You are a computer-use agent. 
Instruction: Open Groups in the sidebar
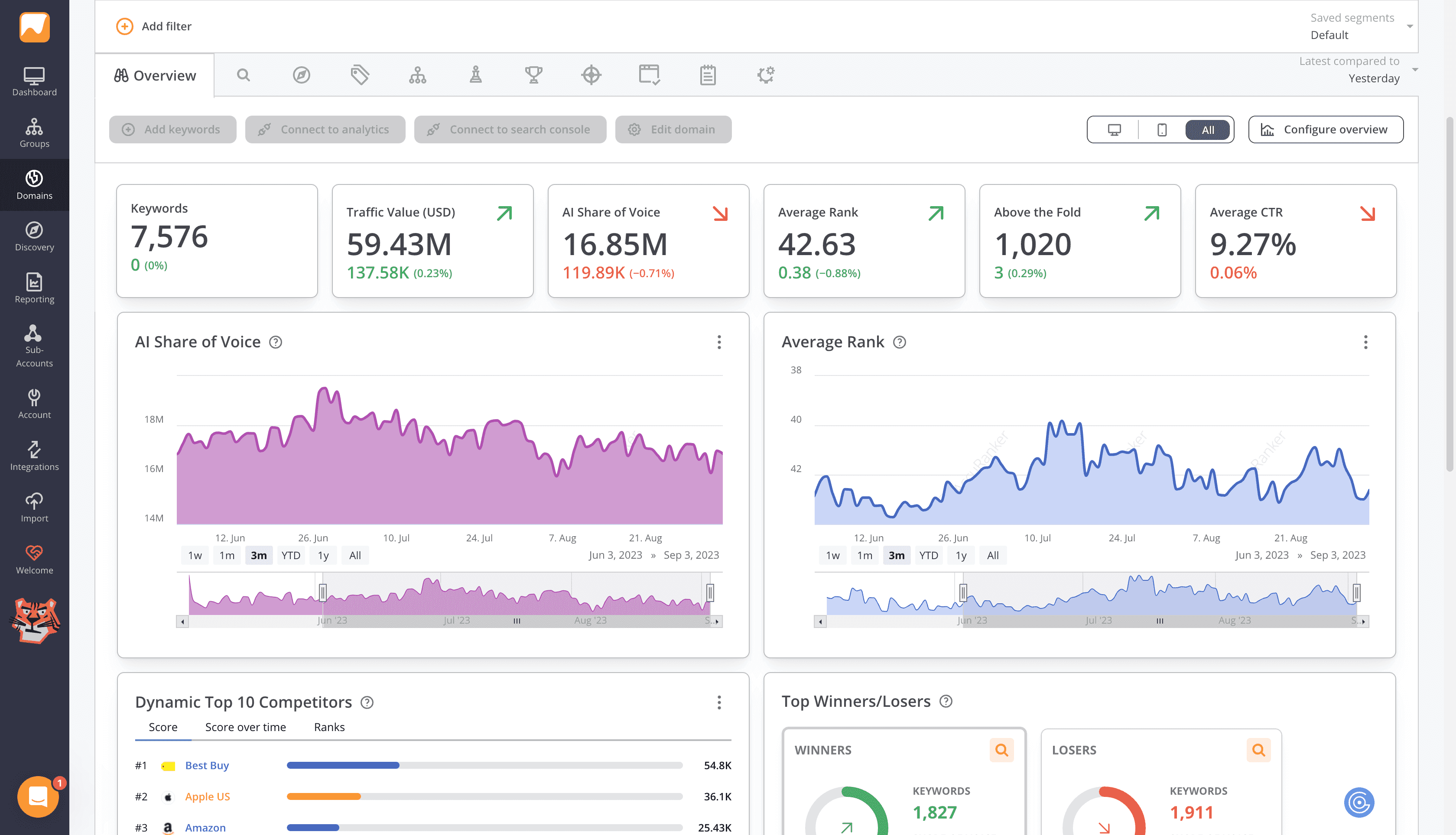click(x=34, y=133)
